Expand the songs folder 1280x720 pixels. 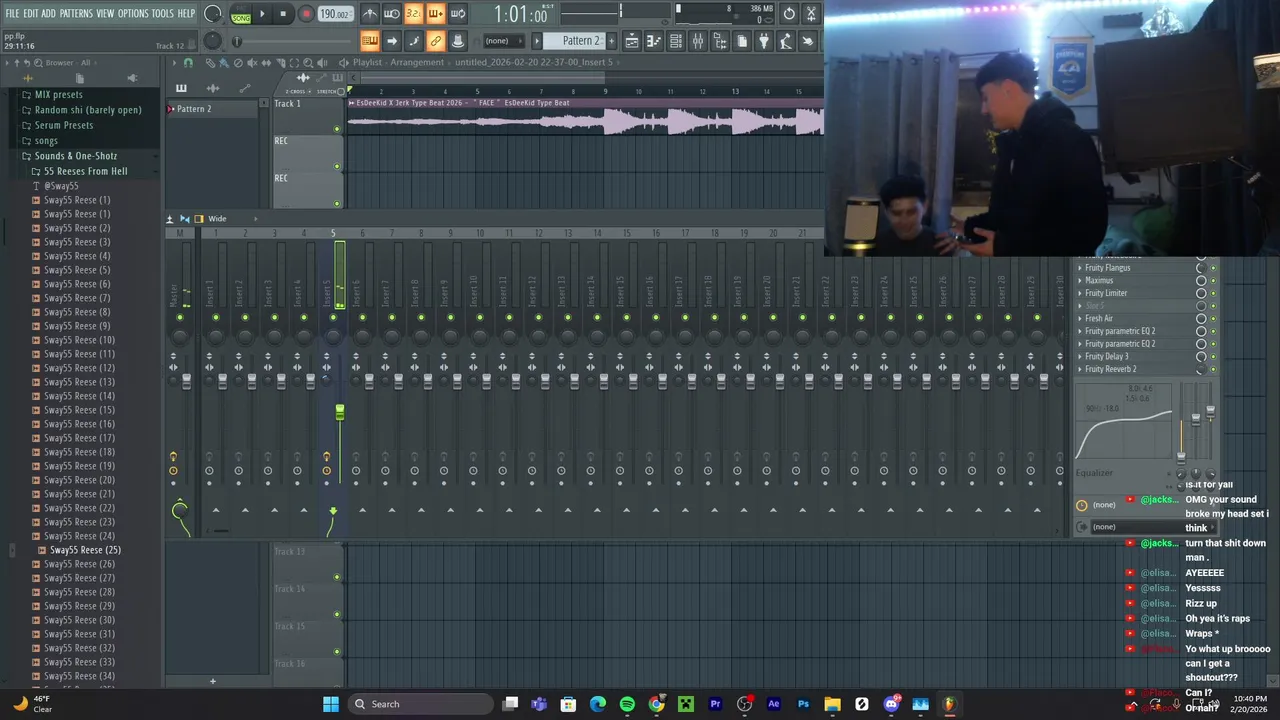tap(46, 141)
